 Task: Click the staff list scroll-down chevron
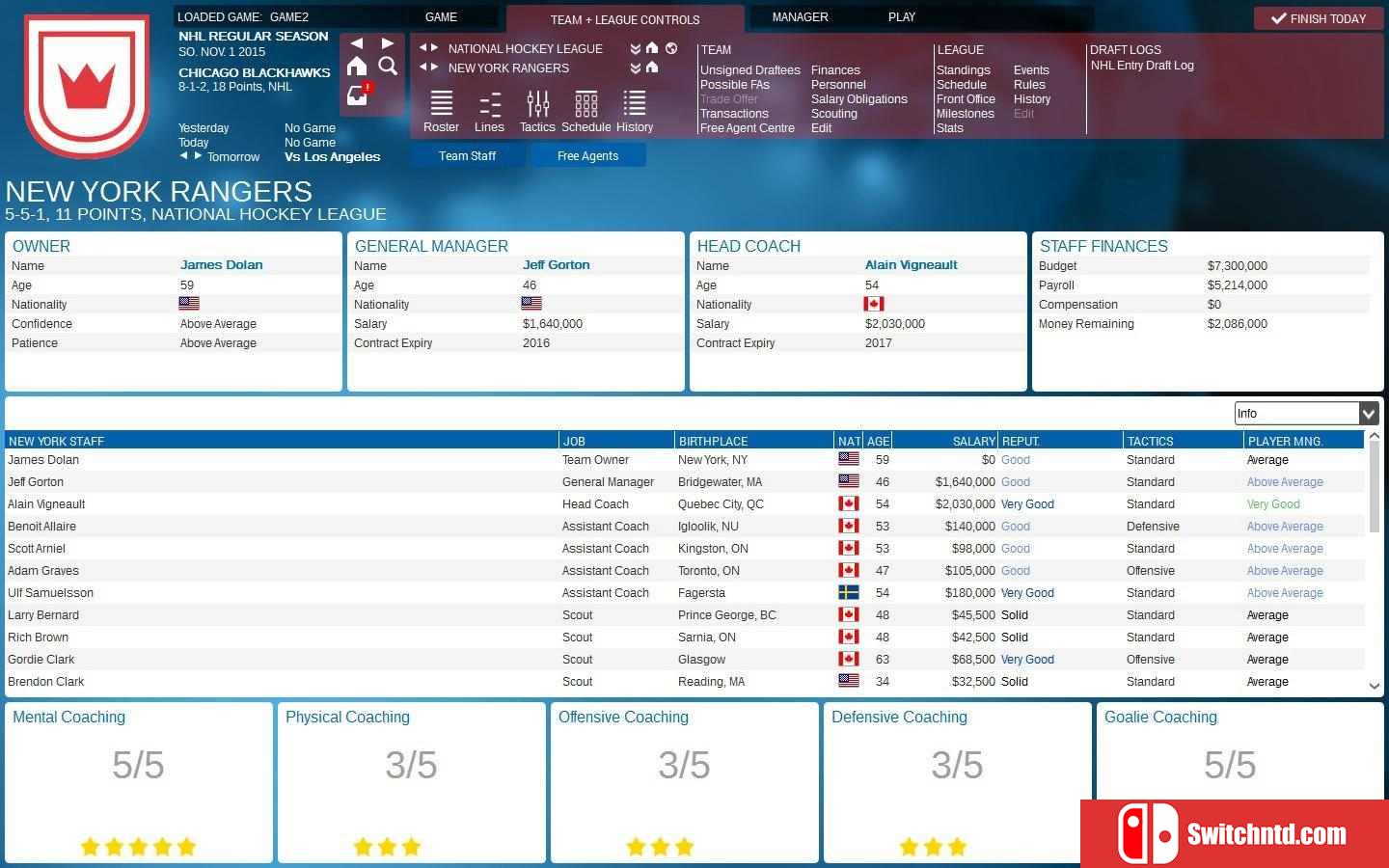pos(1374,686)
